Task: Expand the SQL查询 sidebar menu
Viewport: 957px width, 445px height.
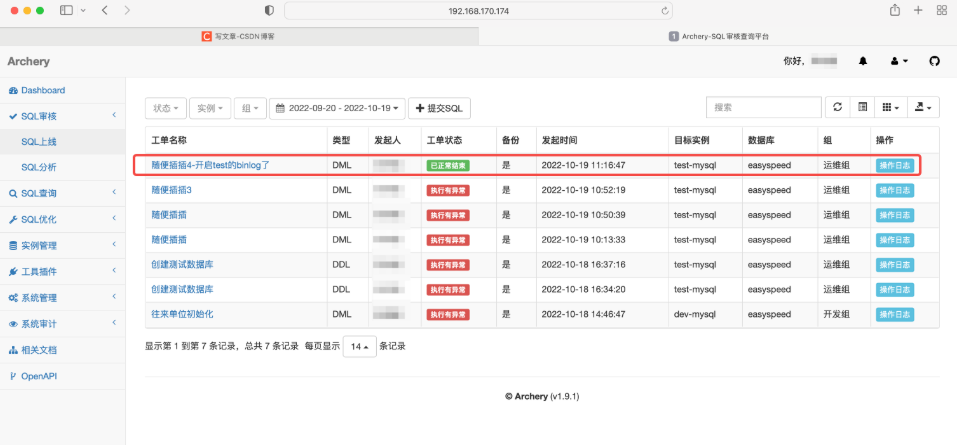Action: [62, 194]
